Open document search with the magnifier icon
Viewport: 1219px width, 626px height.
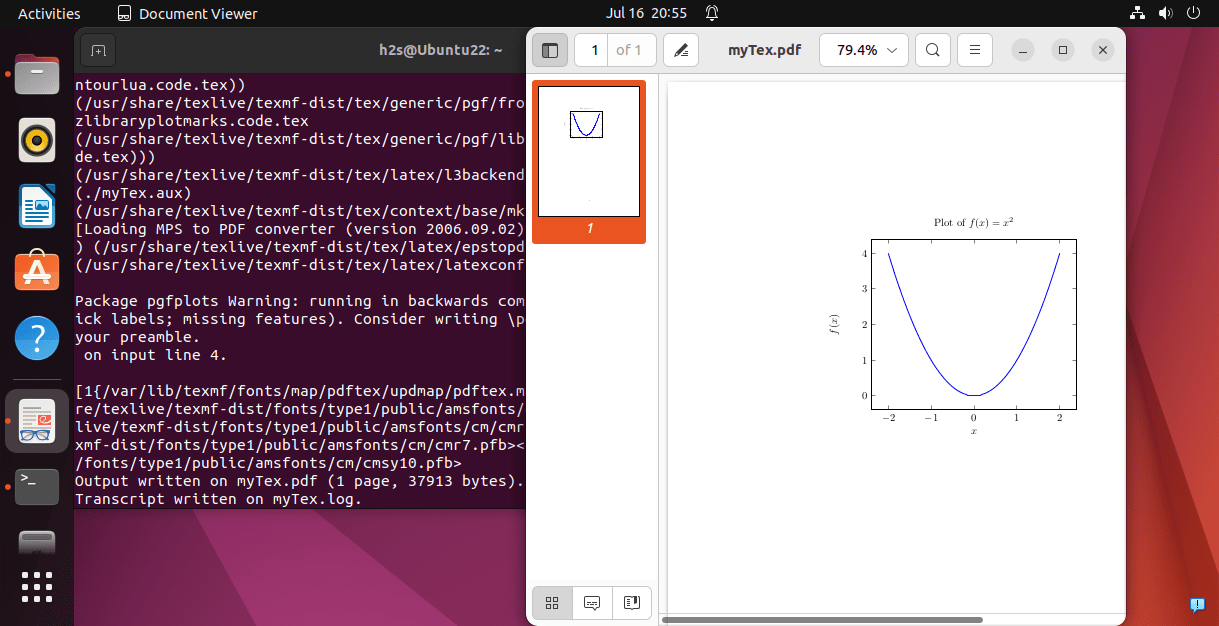point(932,49)
